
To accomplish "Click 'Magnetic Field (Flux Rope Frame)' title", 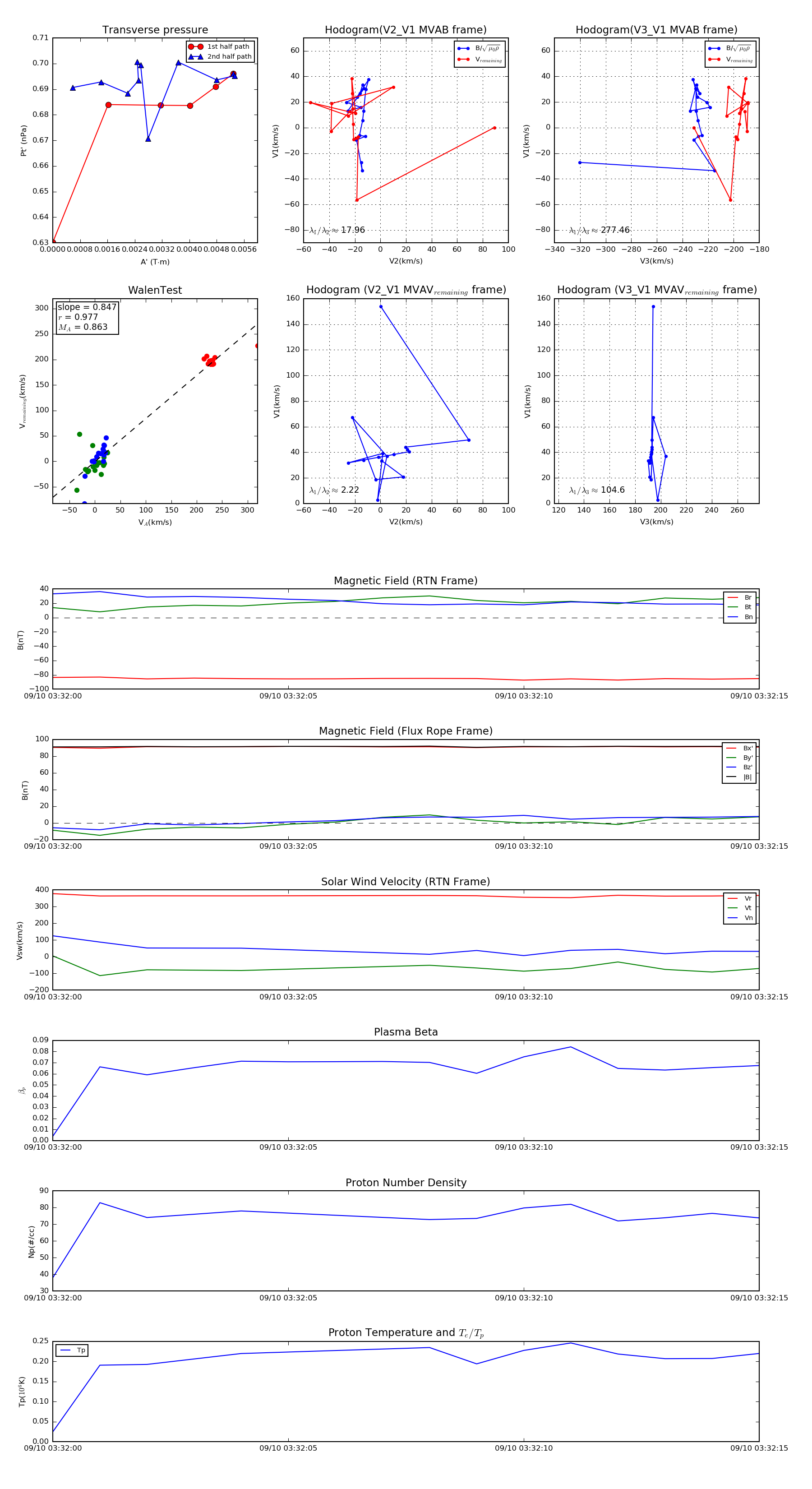I will [406, 731].
